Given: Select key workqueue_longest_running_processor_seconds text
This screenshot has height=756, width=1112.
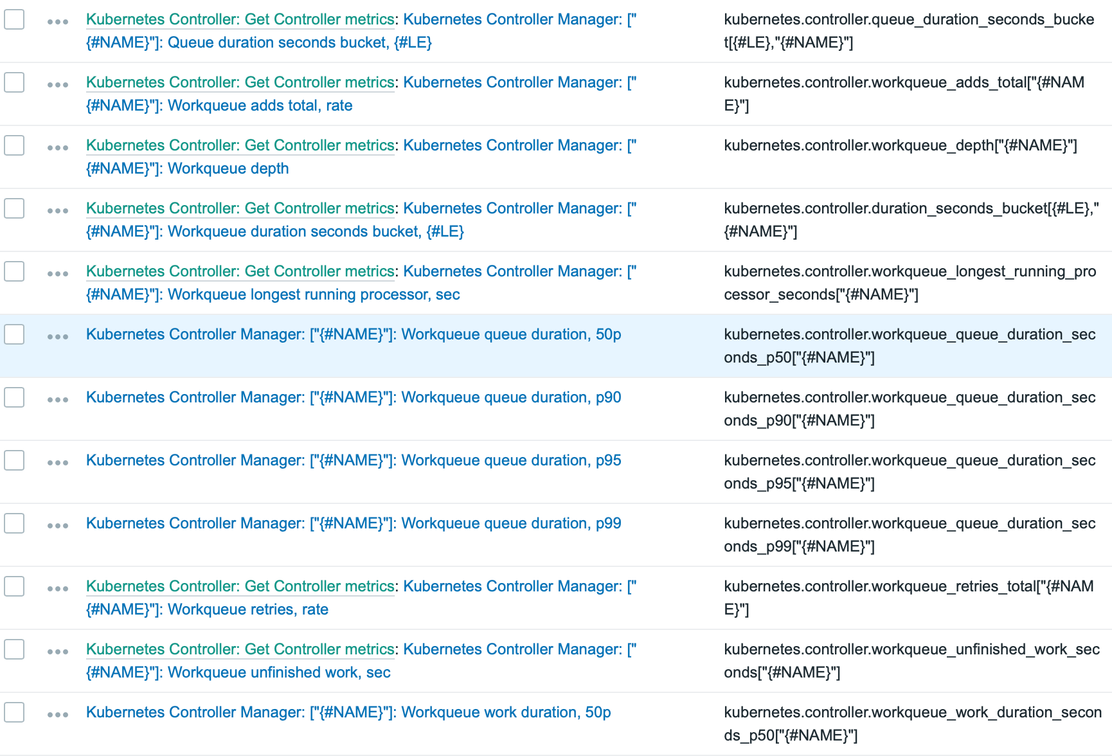Looking at the screenshot, I should click(x=910, y=283).
